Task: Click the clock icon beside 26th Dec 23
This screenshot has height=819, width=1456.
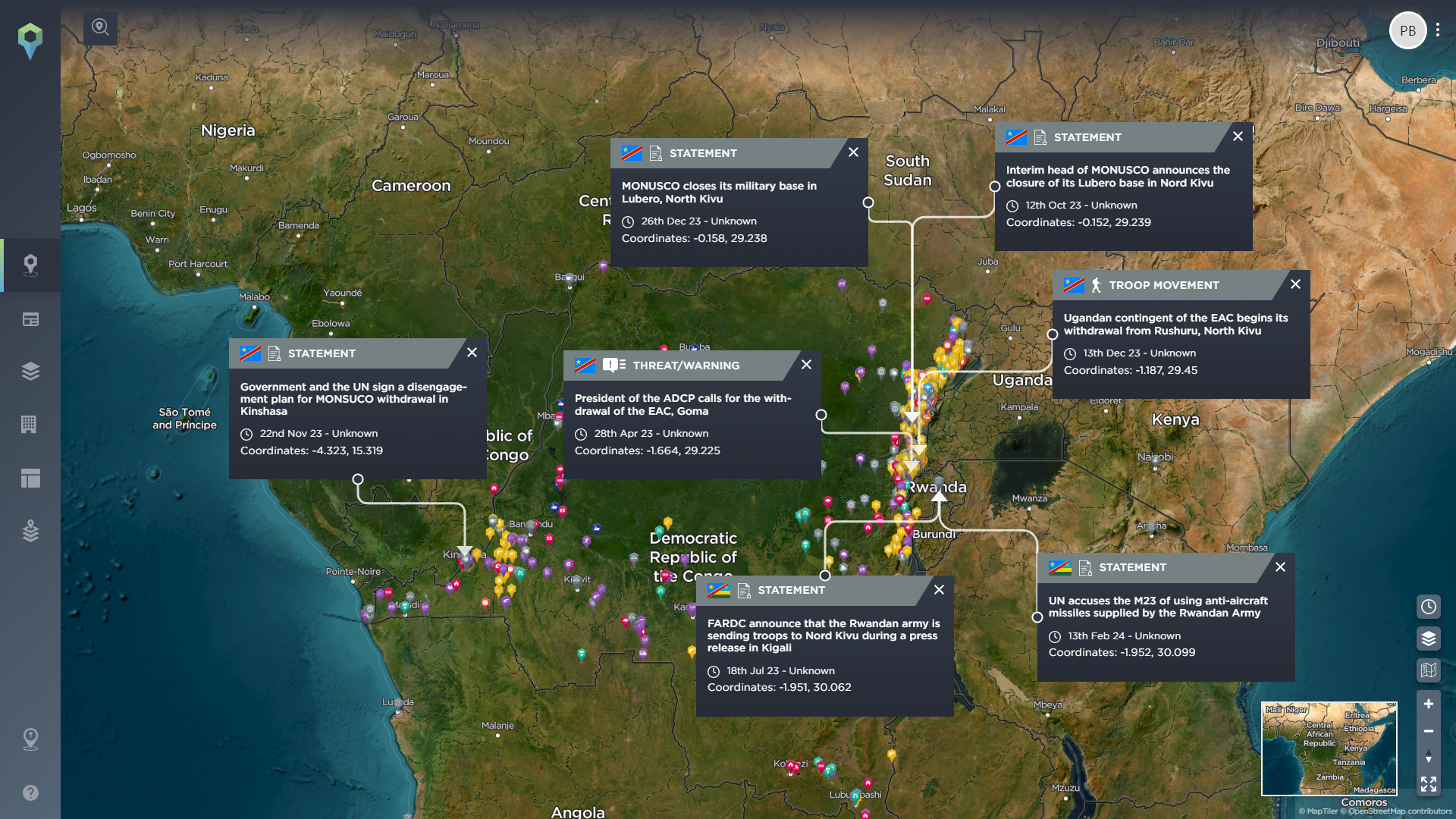Action: point(628,222)
